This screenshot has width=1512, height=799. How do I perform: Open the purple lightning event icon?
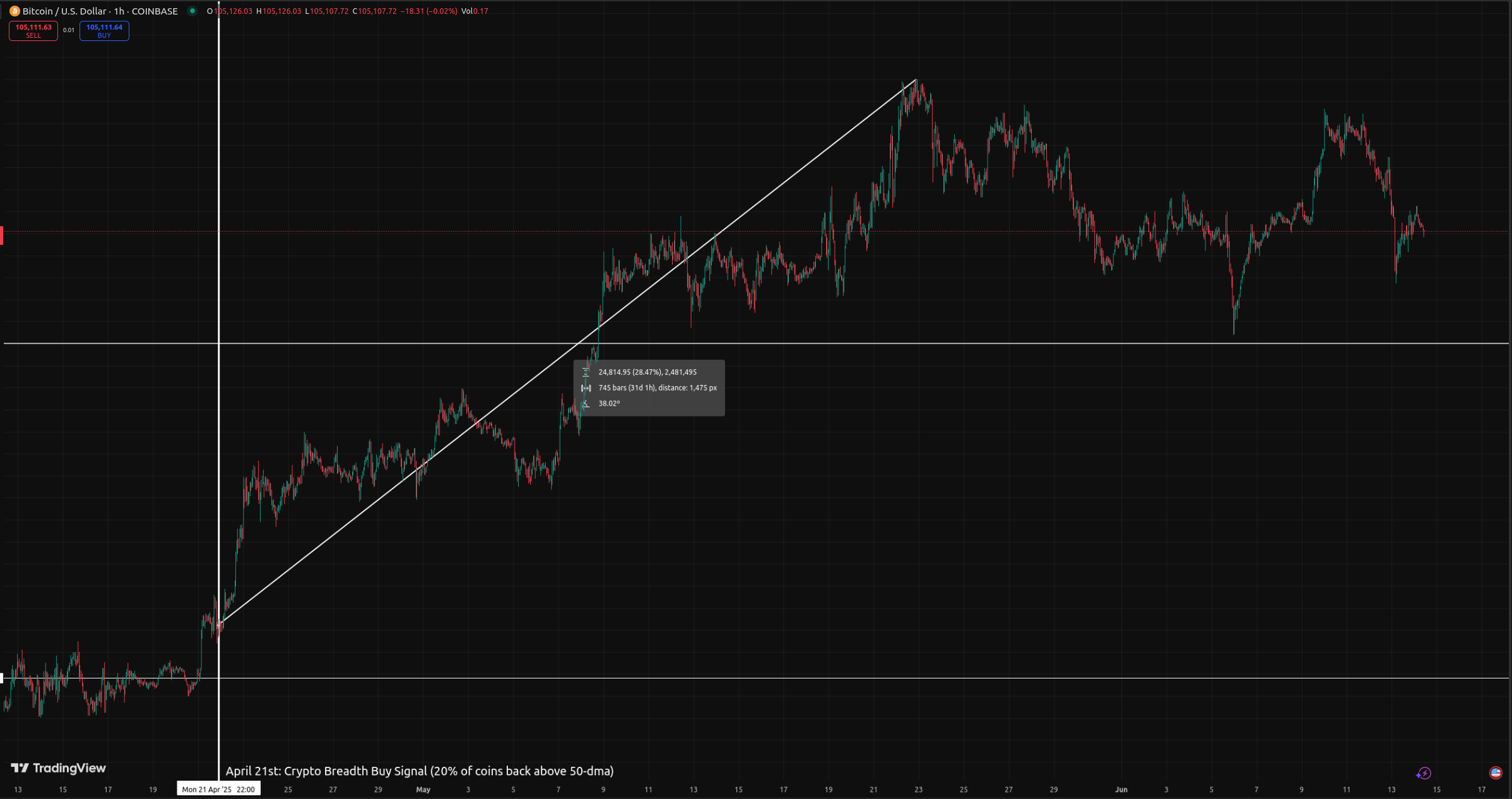pos(1424,773)
